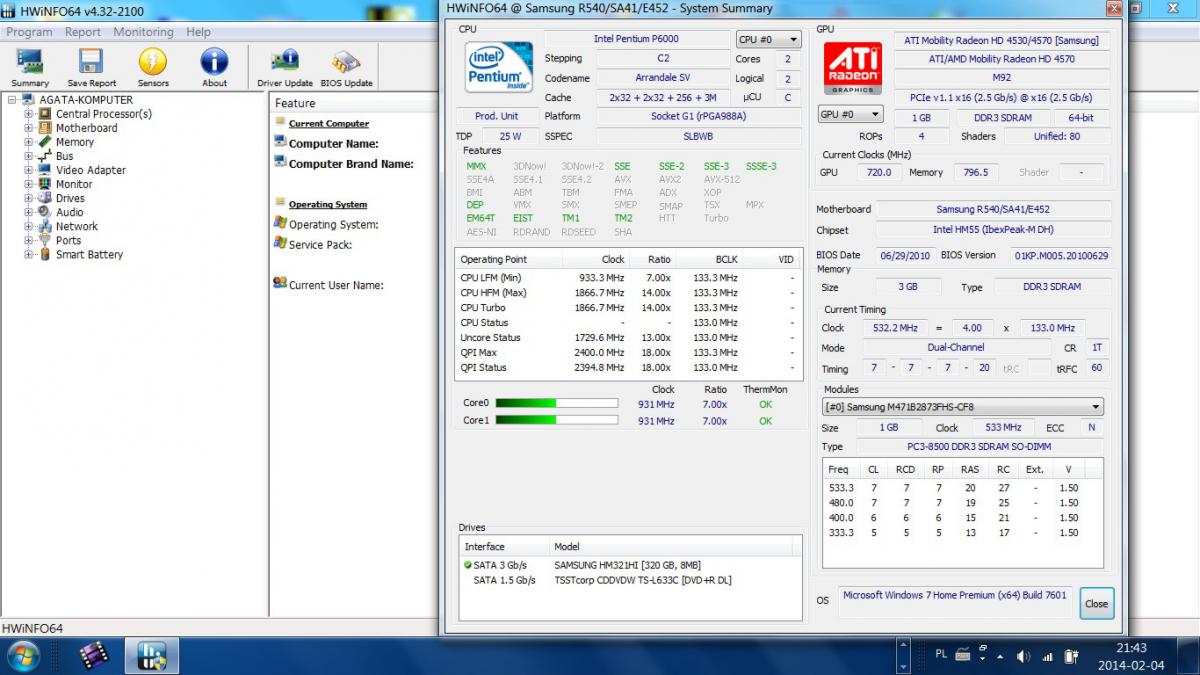Select the CPU LFM (Min) row
The image size is (1200, 675).
629,278
